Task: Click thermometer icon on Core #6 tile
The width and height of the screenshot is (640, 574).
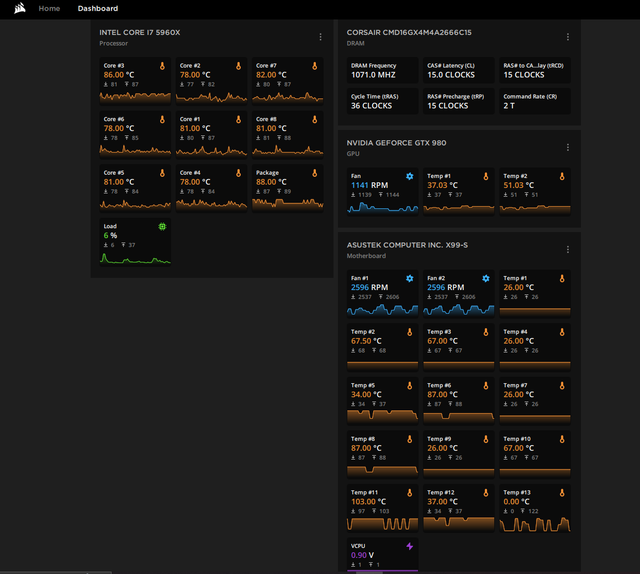Action: coord(162,119)
